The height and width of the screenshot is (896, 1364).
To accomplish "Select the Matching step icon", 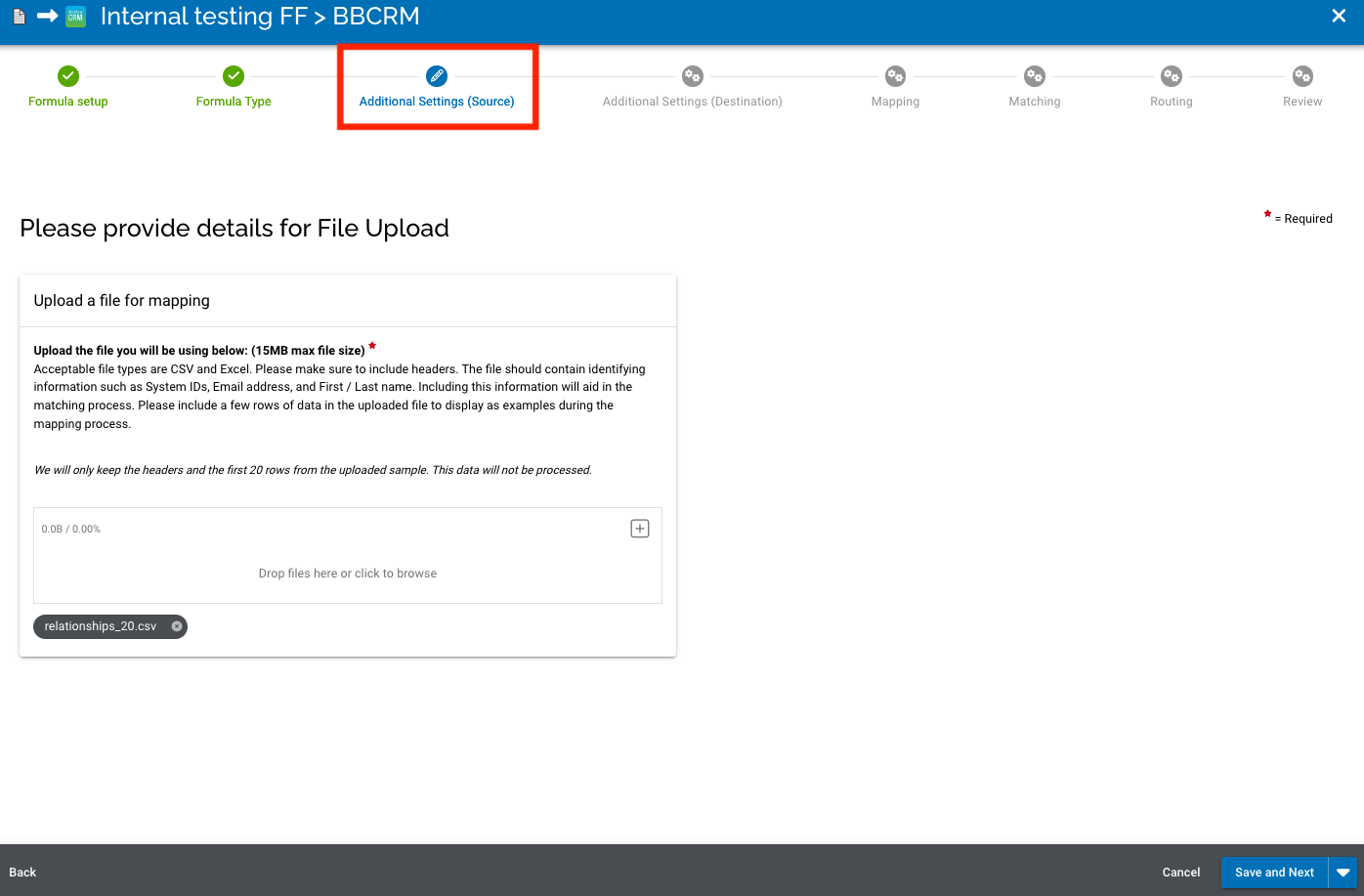I will [x=1034, y=75].
